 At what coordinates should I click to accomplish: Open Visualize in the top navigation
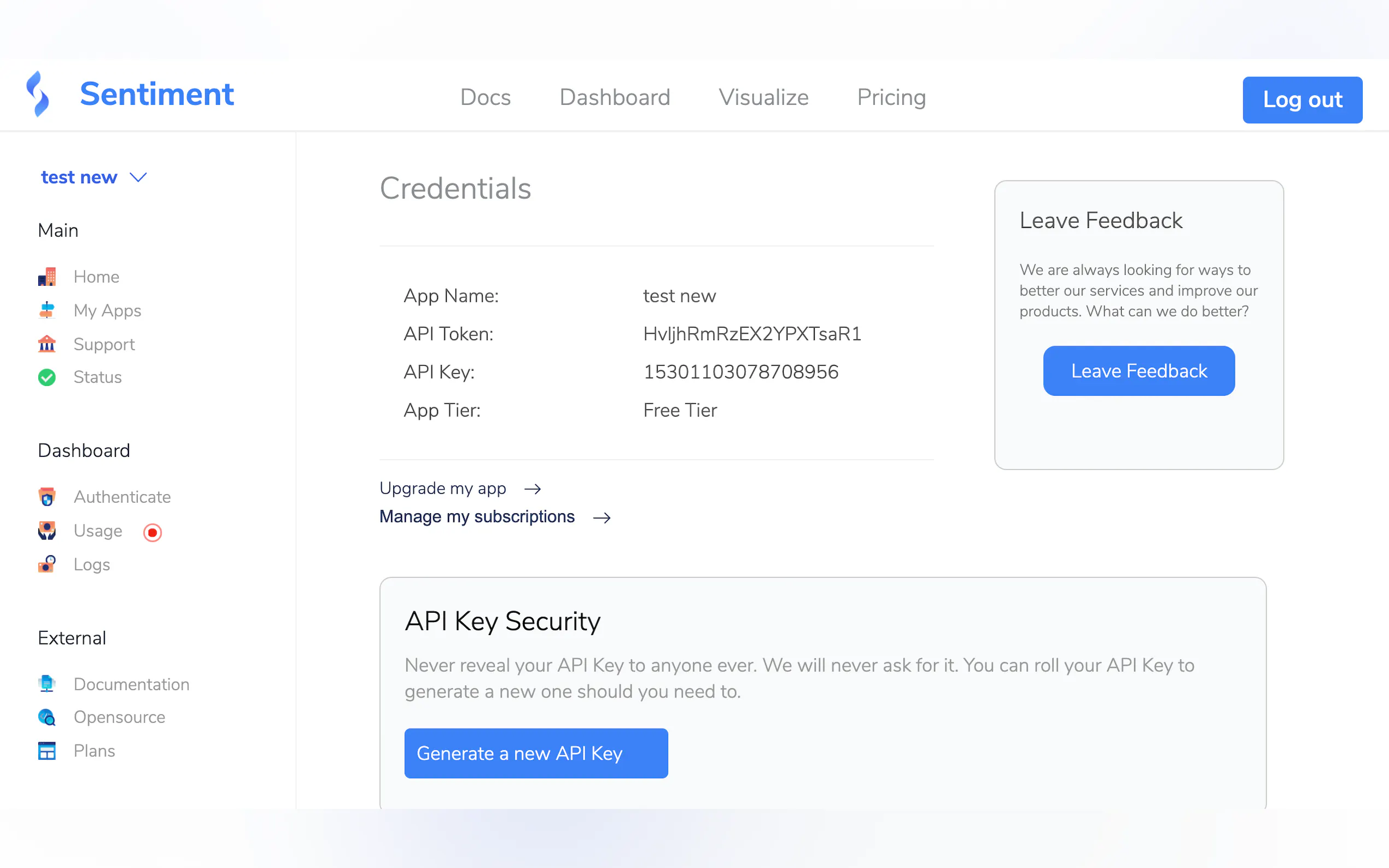763,98
